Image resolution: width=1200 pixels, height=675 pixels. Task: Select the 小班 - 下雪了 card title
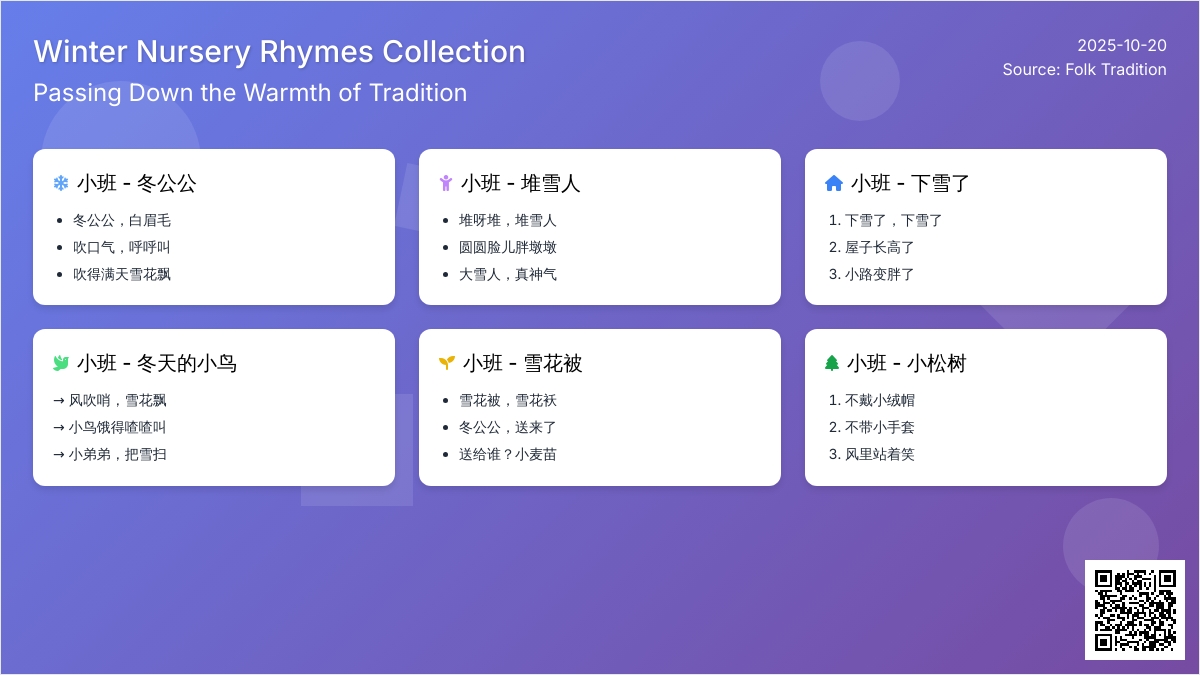pyautogui.click(x=910, y=183)
